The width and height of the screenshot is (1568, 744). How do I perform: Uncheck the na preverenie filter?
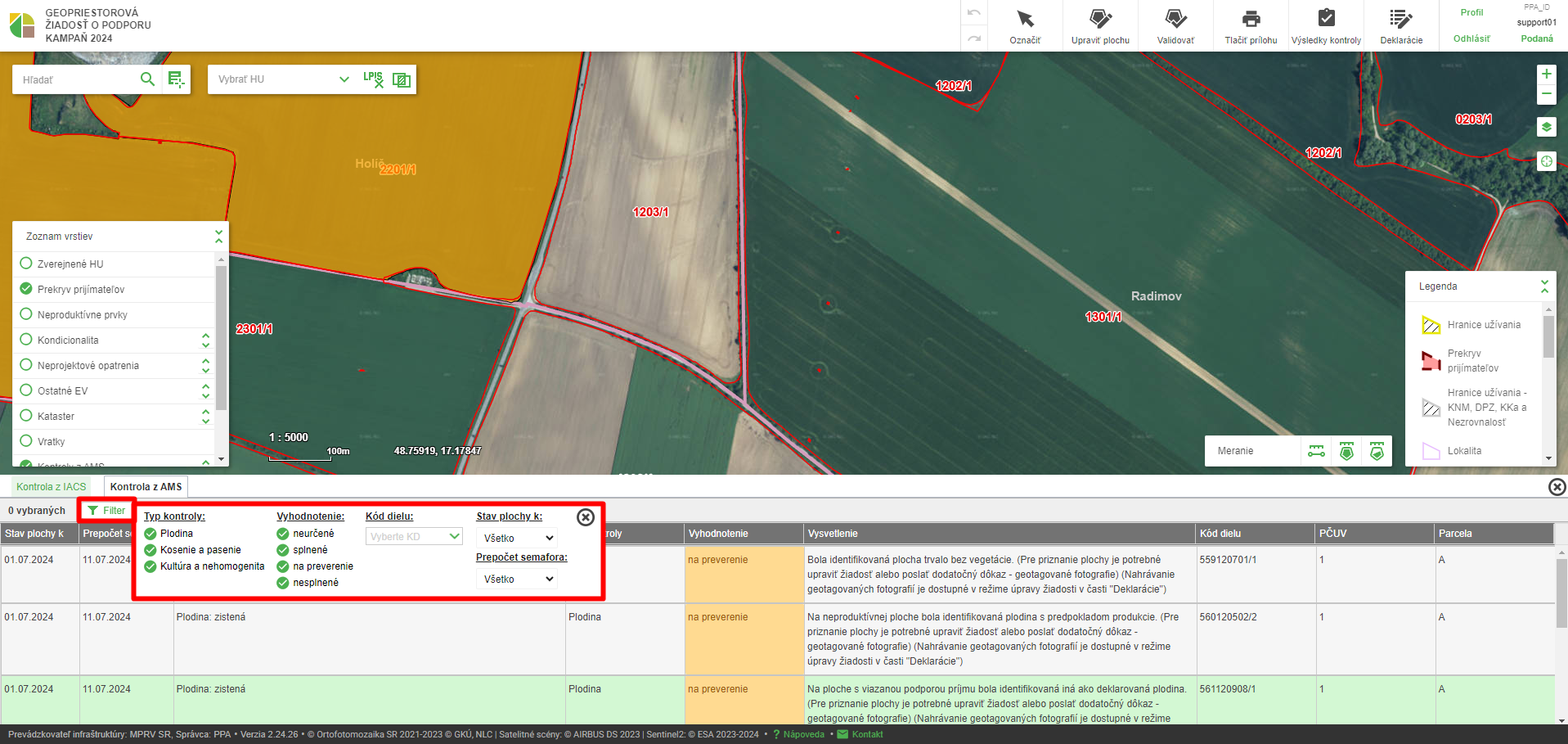click(x=283, y=566)
